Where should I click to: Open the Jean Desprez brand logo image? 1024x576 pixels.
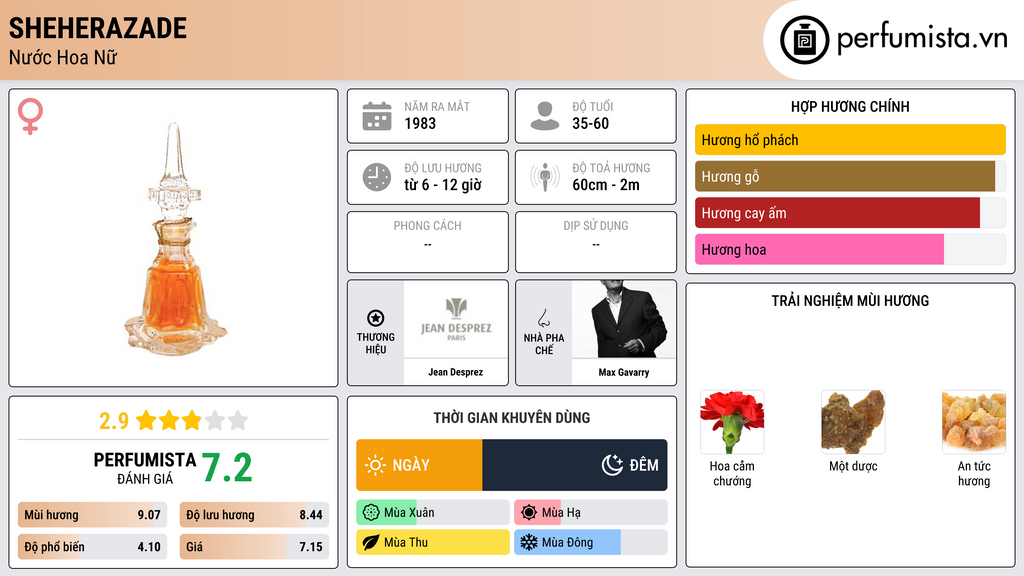pyautogui.click(x=456, y=319)
